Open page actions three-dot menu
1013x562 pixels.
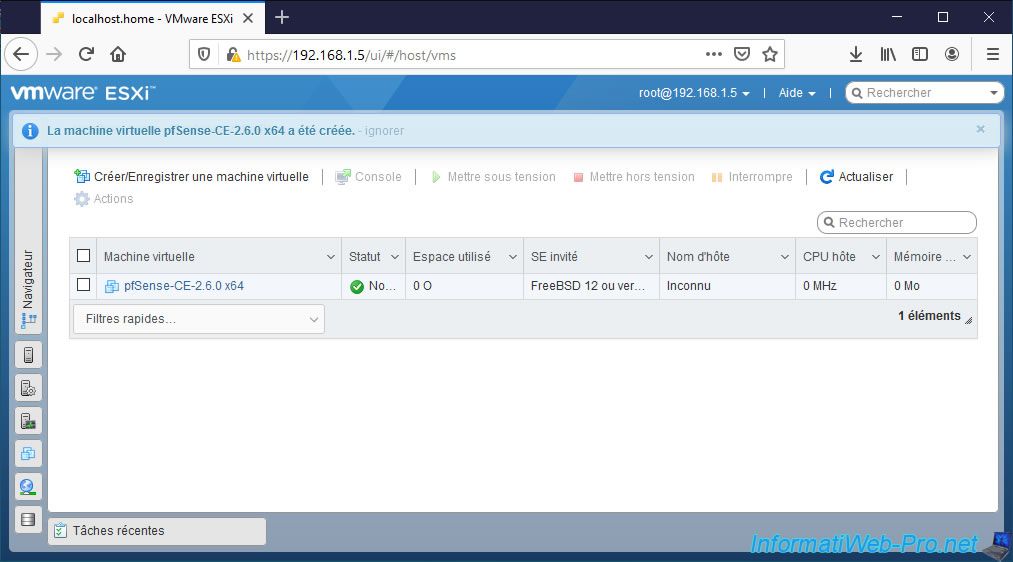tap(713, 54)
